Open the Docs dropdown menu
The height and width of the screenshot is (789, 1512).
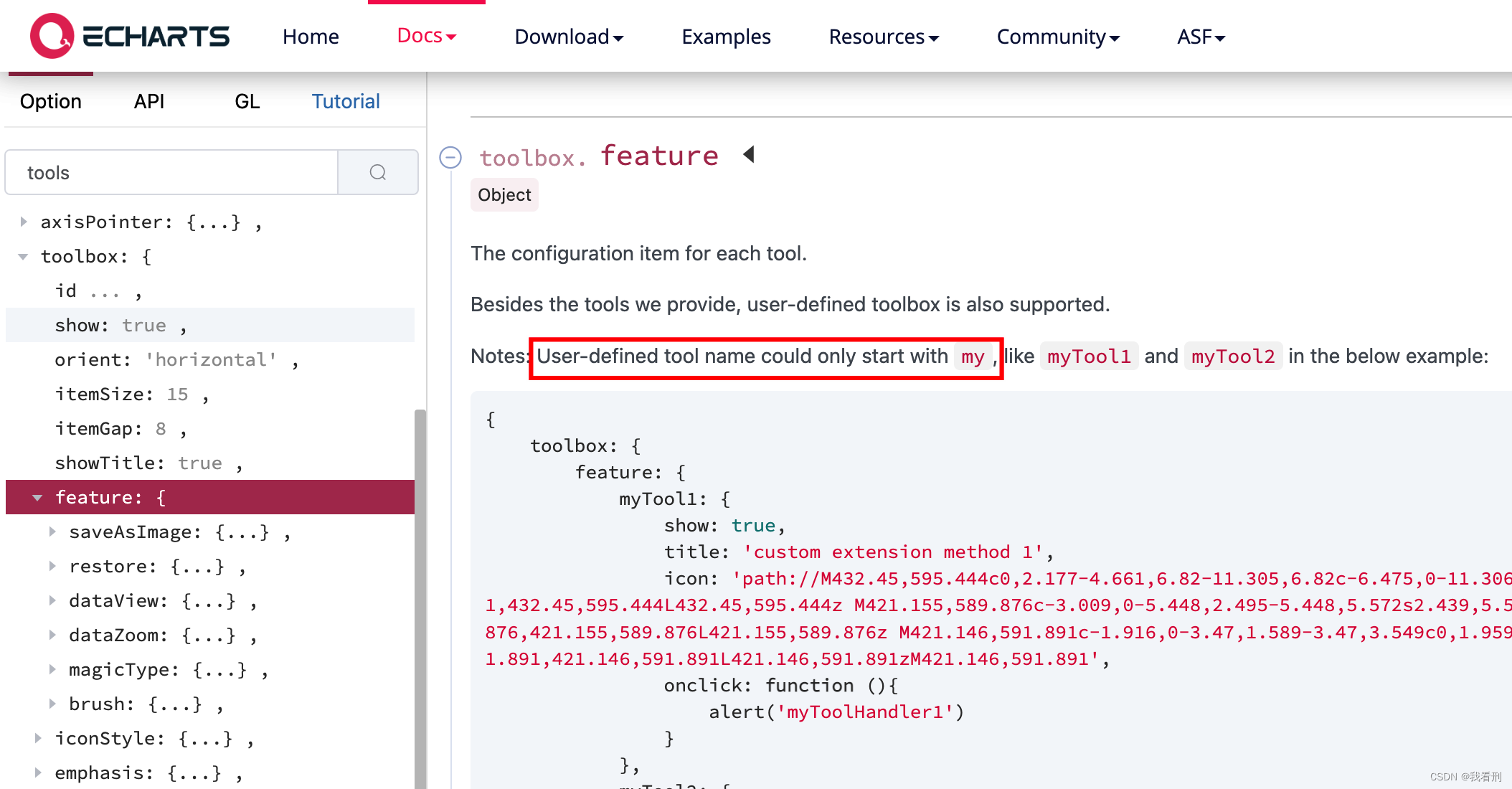(x=426, y=36)
